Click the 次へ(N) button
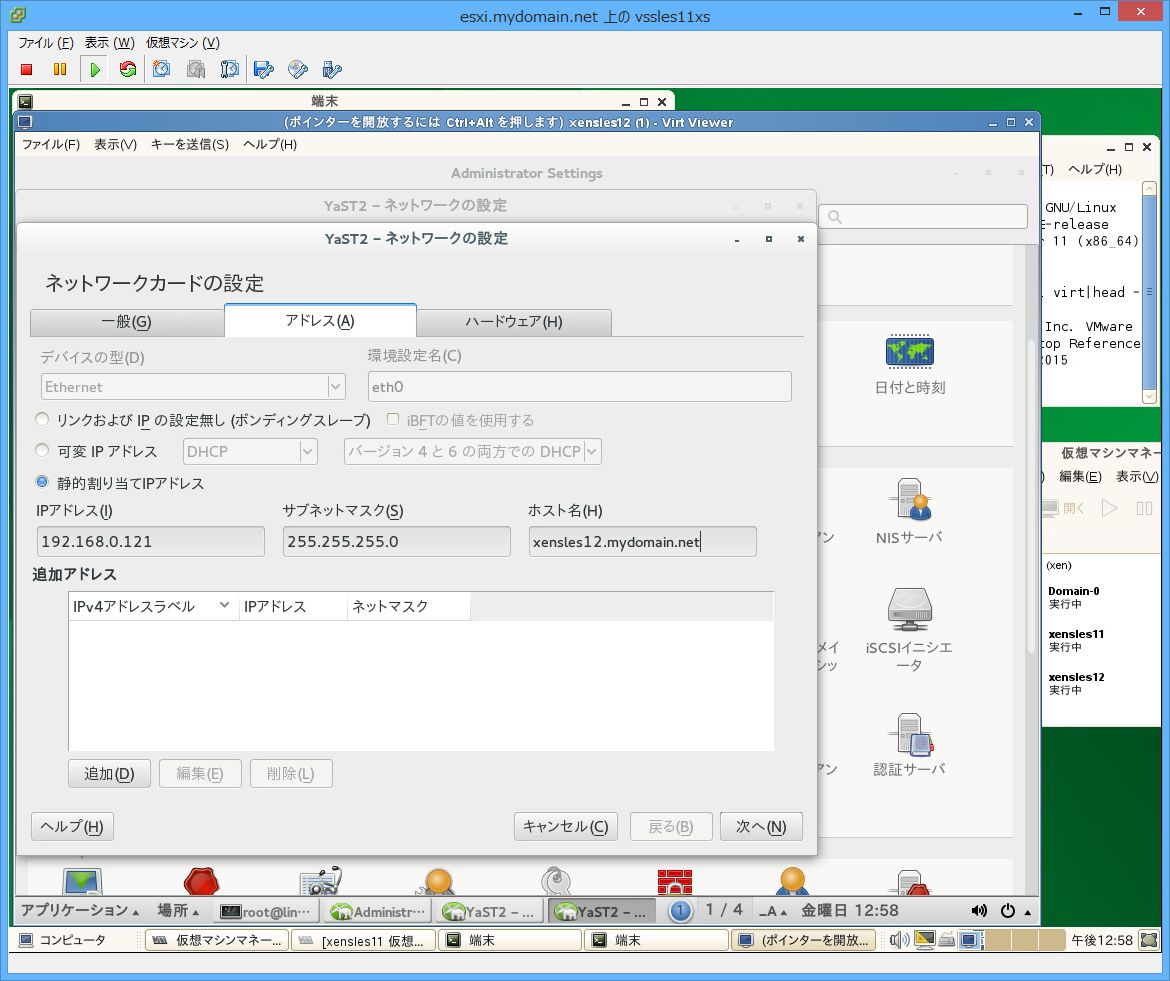This screenshot has height=981, width=1170. [761, 827]
